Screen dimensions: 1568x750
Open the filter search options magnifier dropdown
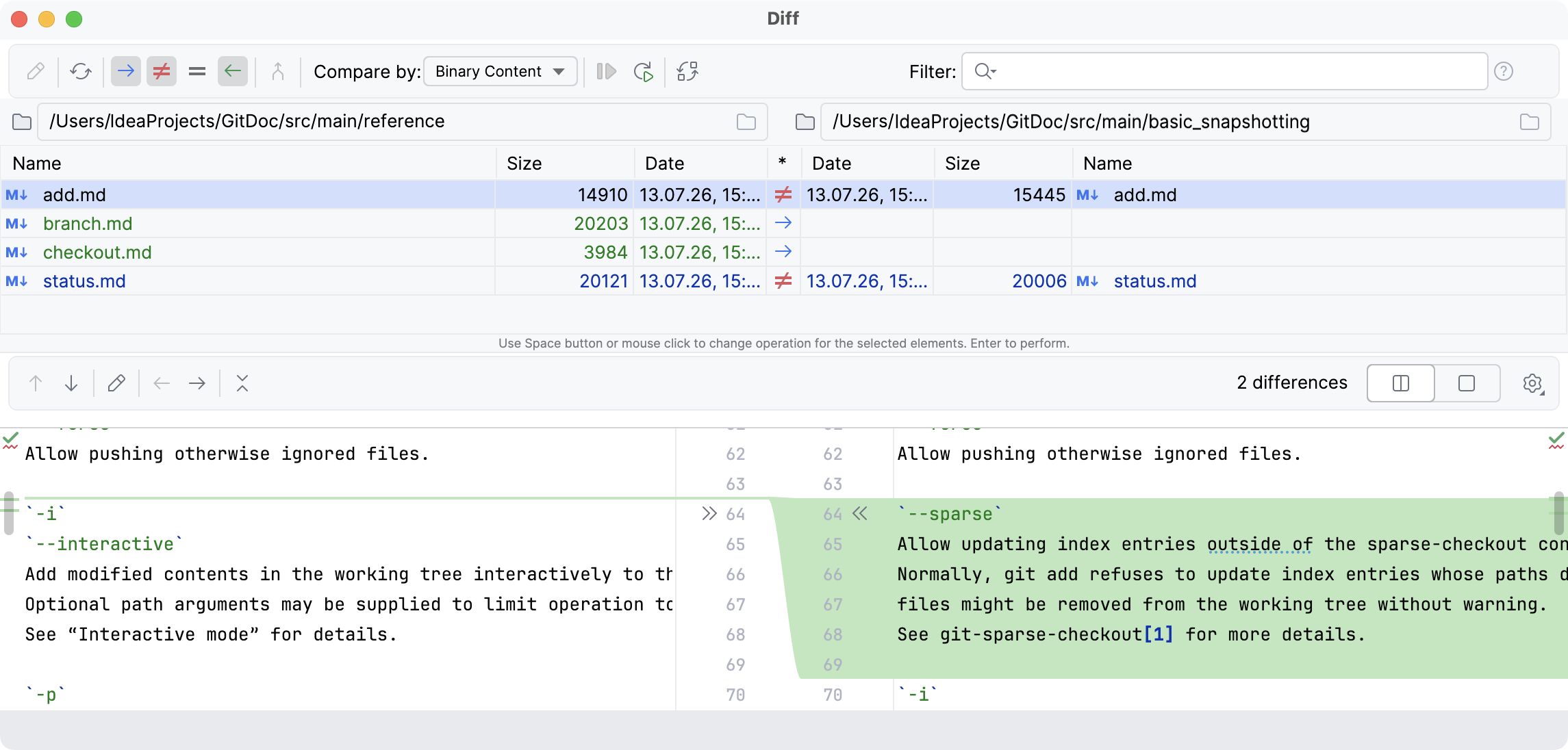coord(985,71)
